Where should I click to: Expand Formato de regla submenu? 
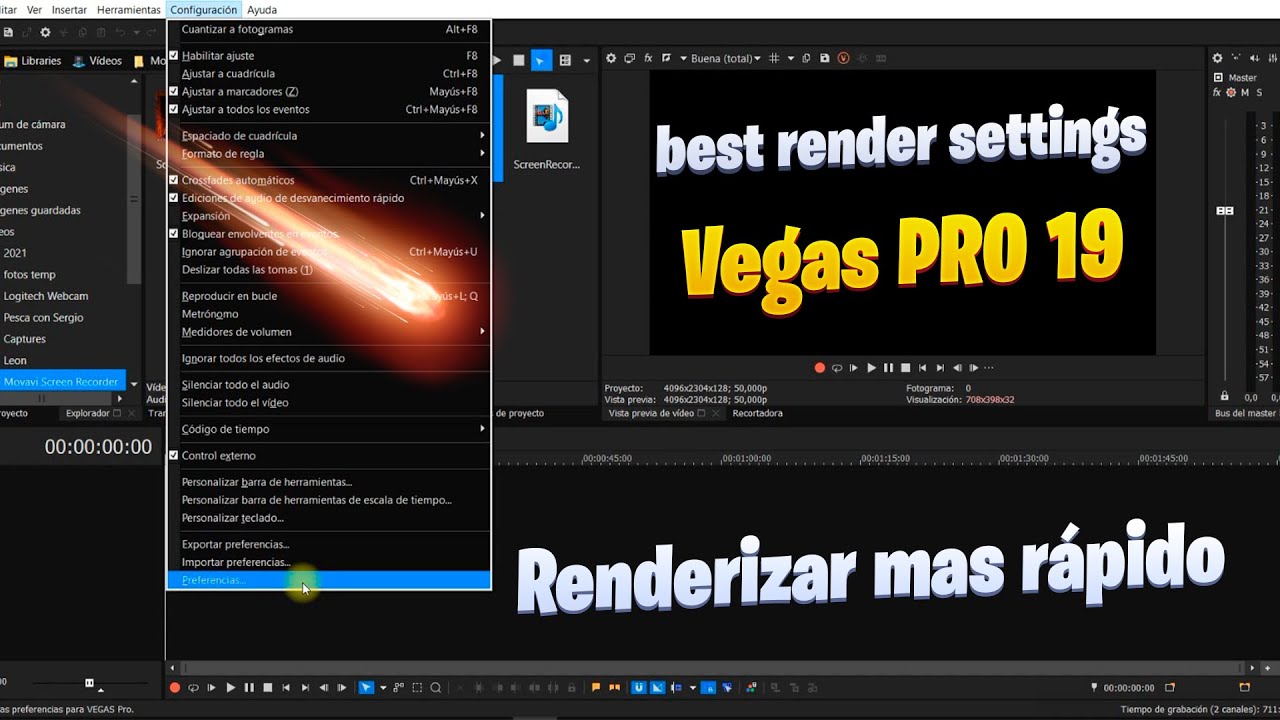point(329,154)
